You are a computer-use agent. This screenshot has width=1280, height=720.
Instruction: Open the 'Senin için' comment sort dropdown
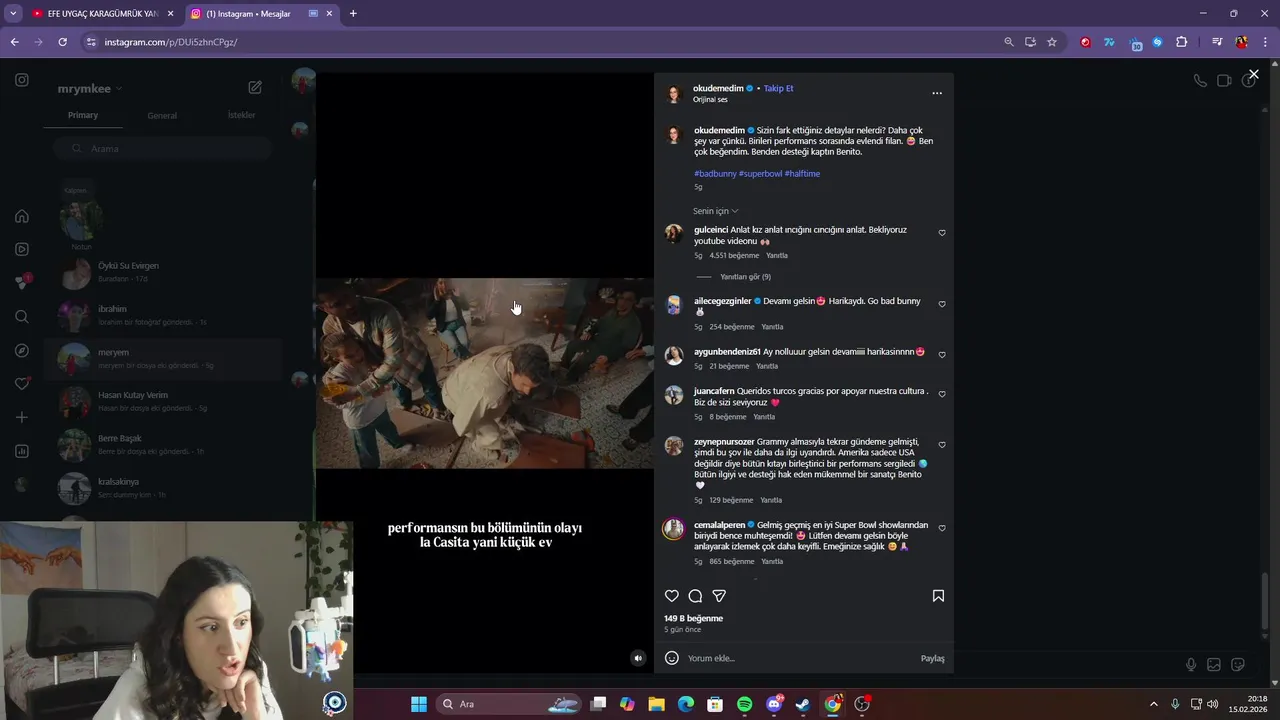tap(715, 211)
